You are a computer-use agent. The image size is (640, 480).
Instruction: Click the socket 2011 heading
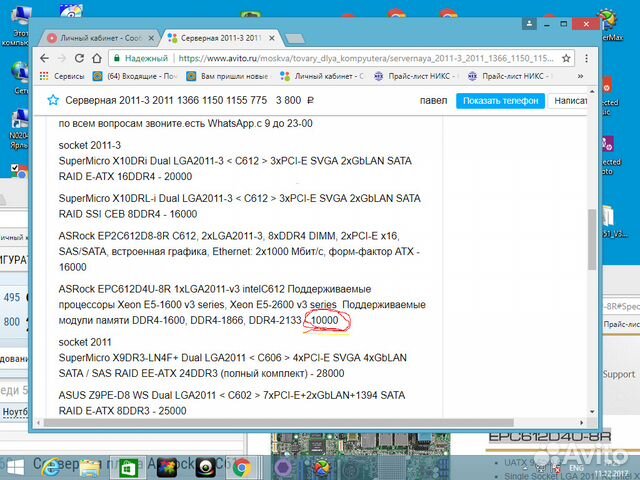(85, 342)
